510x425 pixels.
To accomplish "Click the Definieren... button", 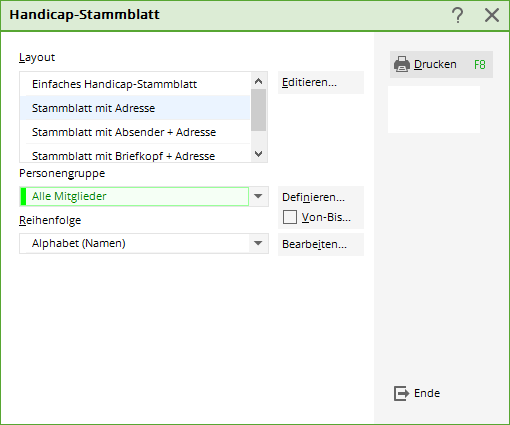I will pos(321,197).
